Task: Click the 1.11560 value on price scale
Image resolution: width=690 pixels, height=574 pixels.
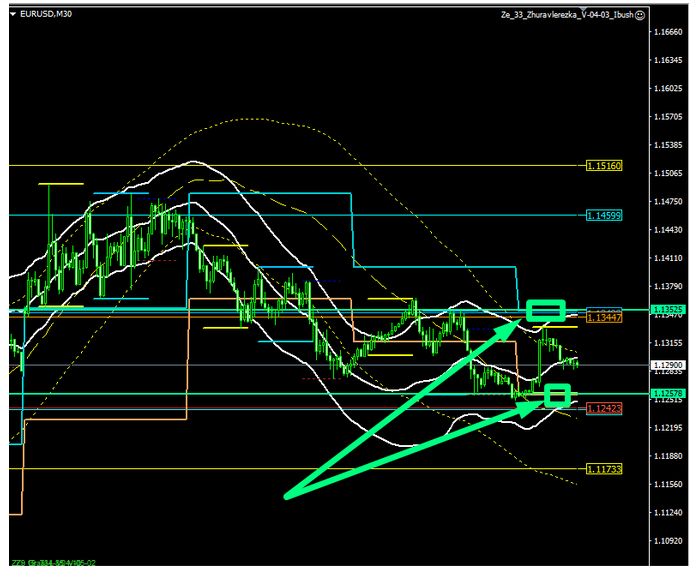Action: pyautogui.click(x=668, y=484)
